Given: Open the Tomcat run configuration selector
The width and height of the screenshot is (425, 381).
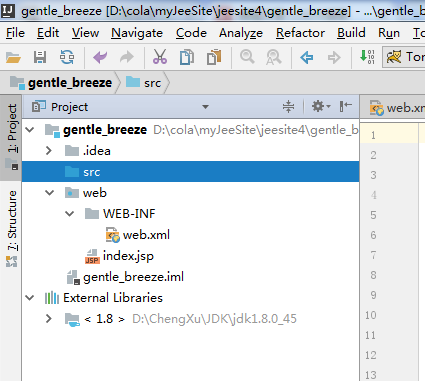Looking at the screenshot, I should 404,57.
